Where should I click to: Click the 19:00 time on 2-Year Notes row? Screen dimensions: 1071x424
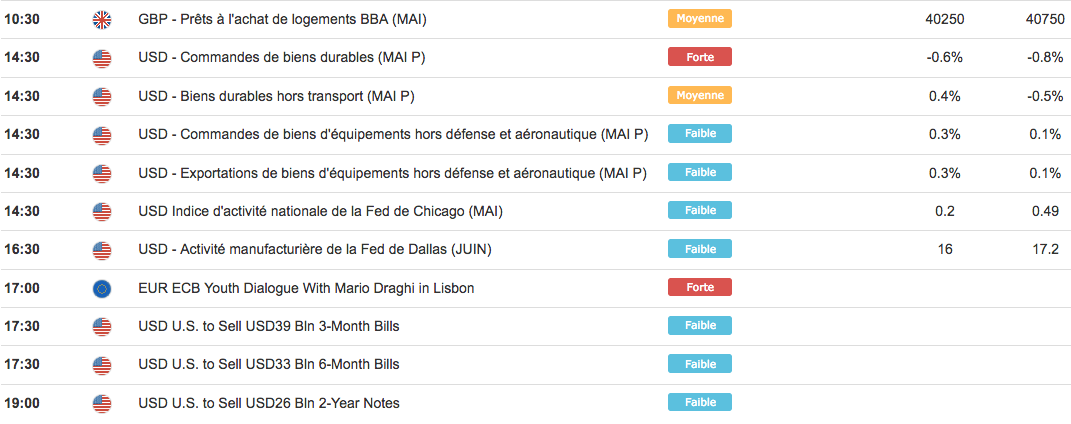(22, 403)
